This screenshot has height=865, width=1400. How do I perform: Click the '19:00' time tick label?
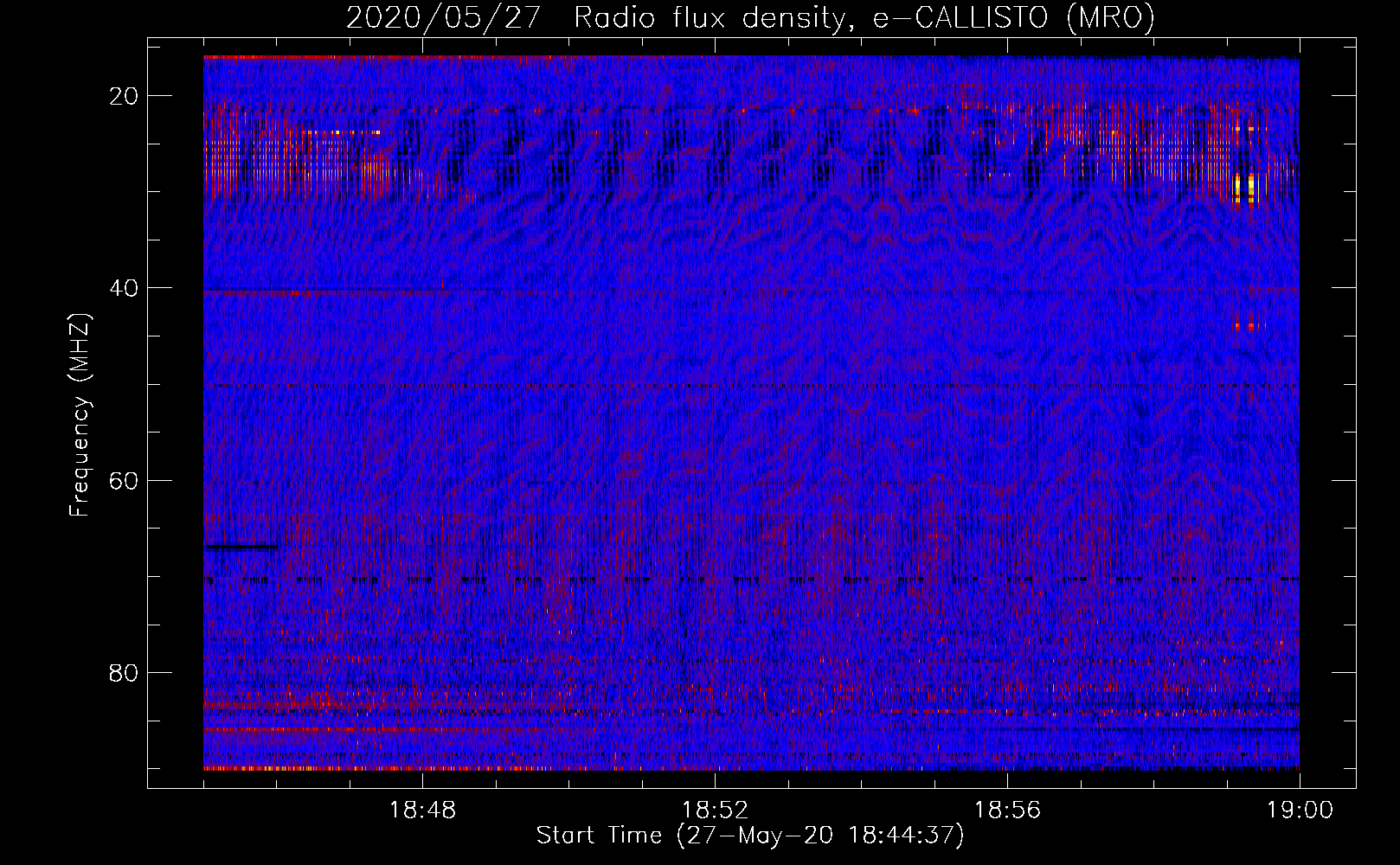pos(1300,811)
